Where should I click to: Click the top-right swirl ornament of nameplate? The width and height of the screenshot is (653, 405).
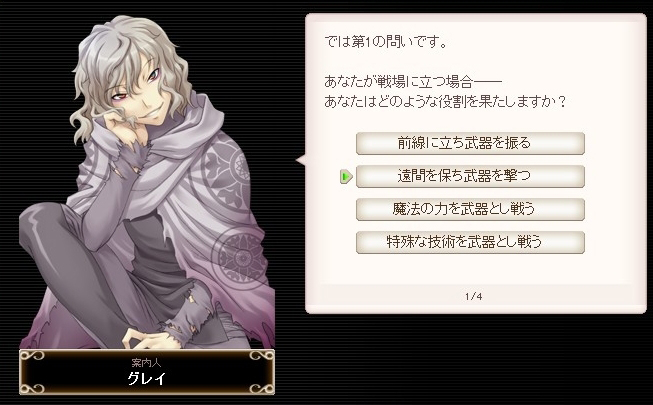pyautogui.click(x=262, y=356)
